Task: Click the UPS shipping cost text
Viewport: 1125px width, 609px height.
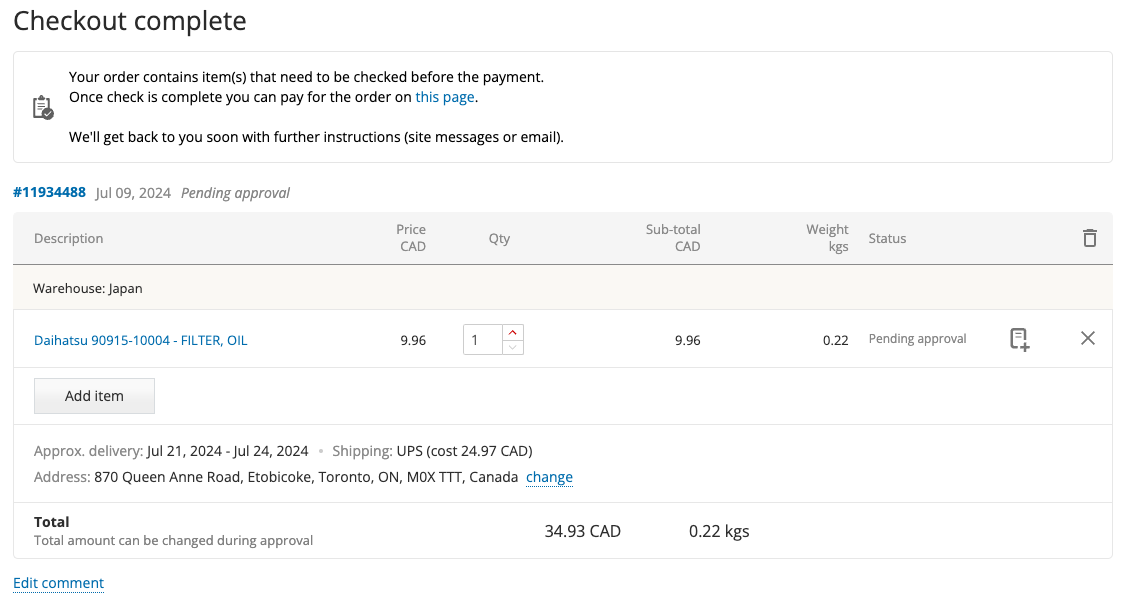Action: pos(464,450)
